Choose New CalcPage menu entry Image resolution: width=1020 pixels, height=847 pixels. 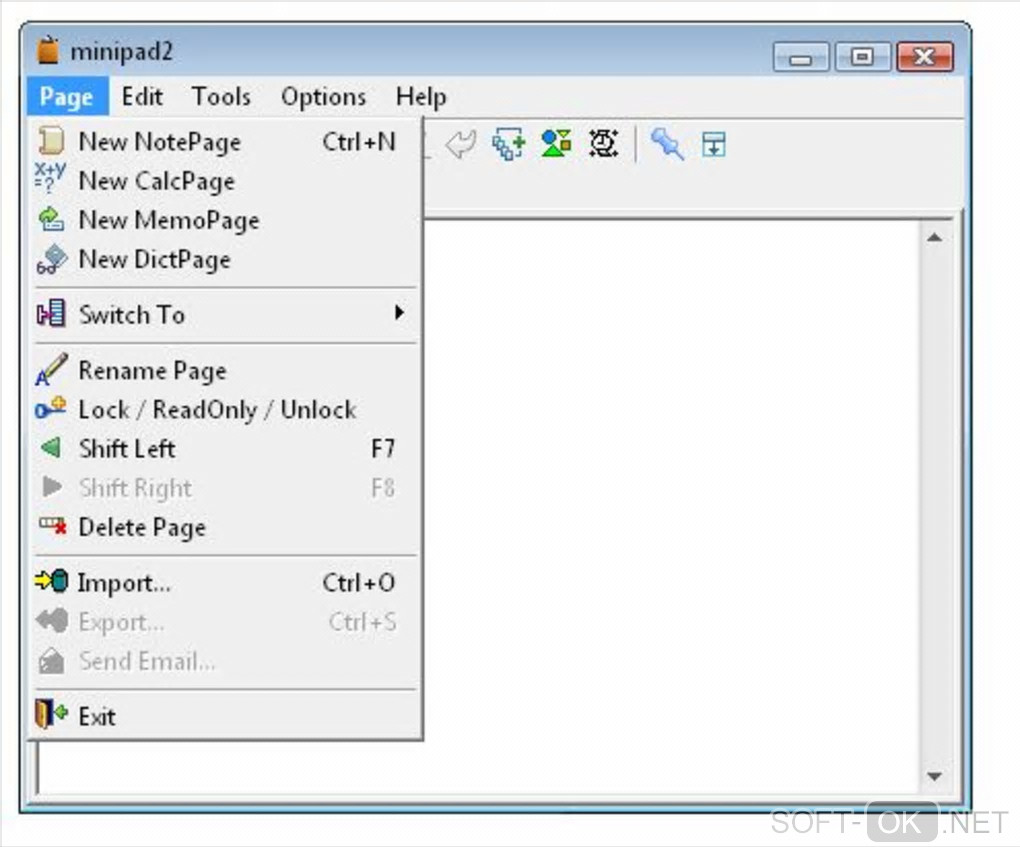(x=225, y=180)
